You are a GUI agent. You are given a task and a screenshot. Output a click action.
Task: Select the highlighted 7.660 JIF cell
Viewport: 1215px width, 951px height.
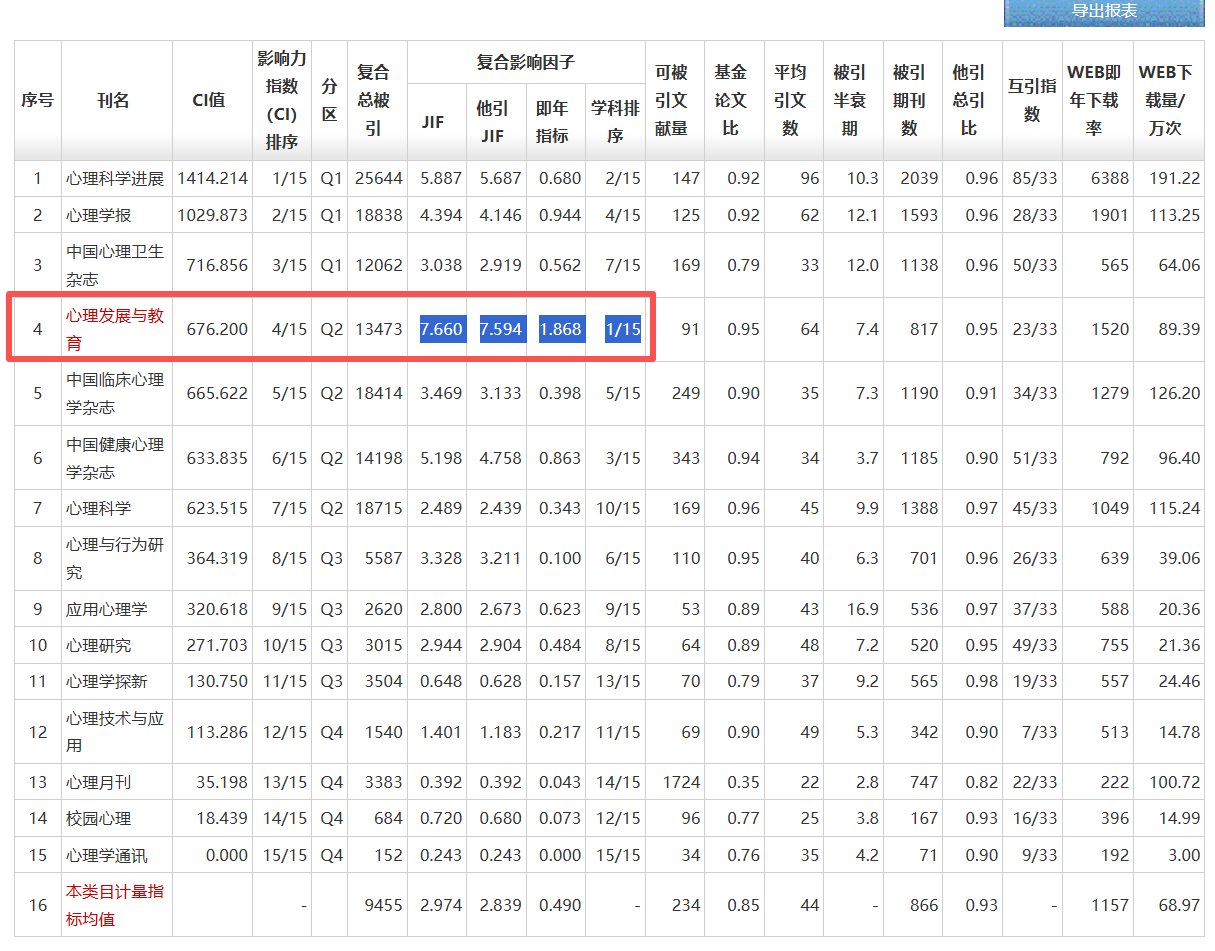point(441,329)
